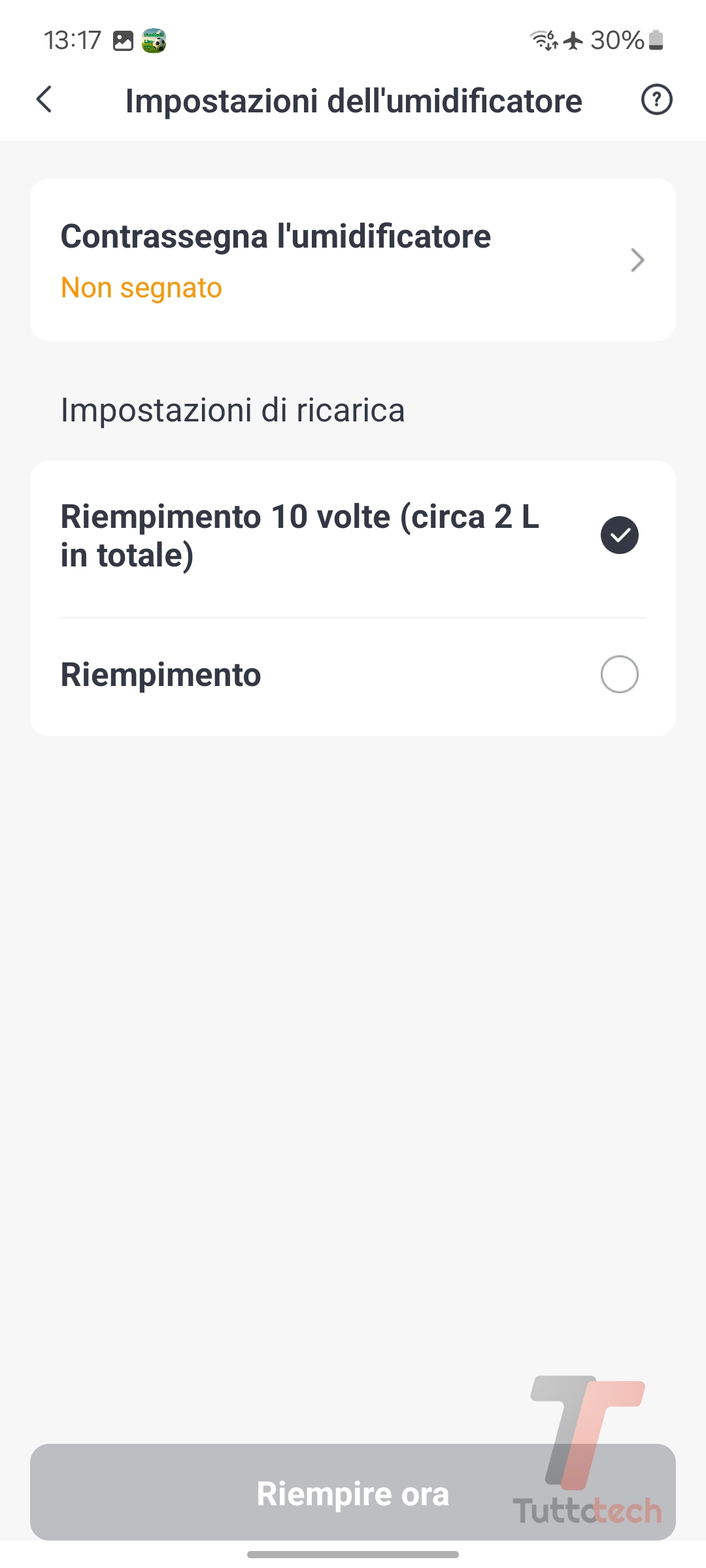The width and height of the screenshot is (706, 1568).
Task: Tap the orange 'Non segnato' status
Action: [x=141, y=288]
